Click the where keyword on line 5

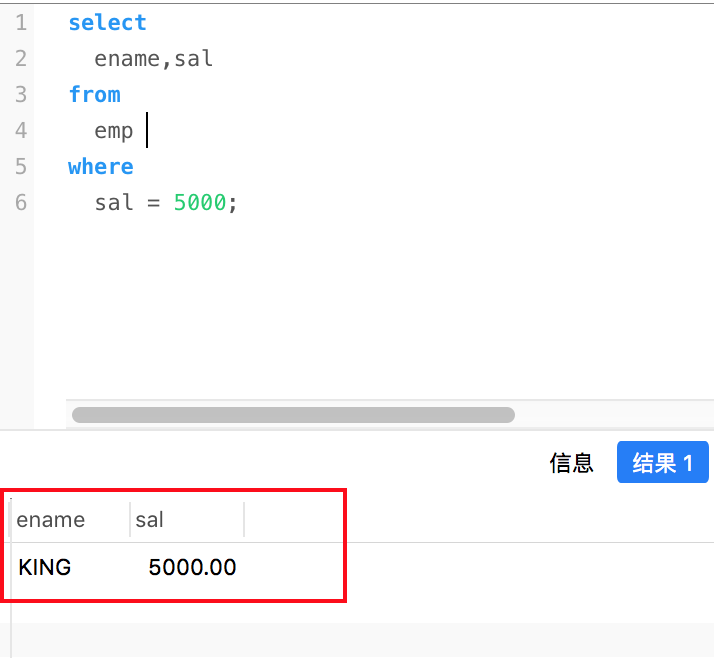click(x=101, y=167)
